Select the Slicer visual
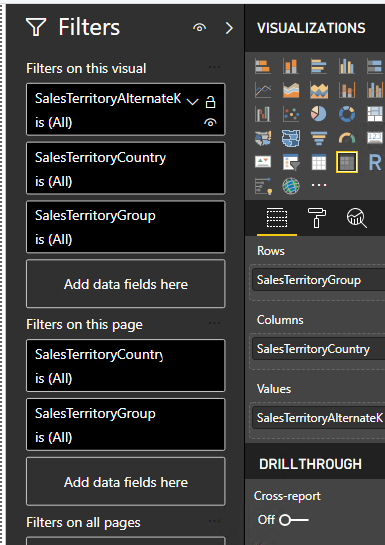The width and height of the screenshot is (385, 545). click(290, 162)
